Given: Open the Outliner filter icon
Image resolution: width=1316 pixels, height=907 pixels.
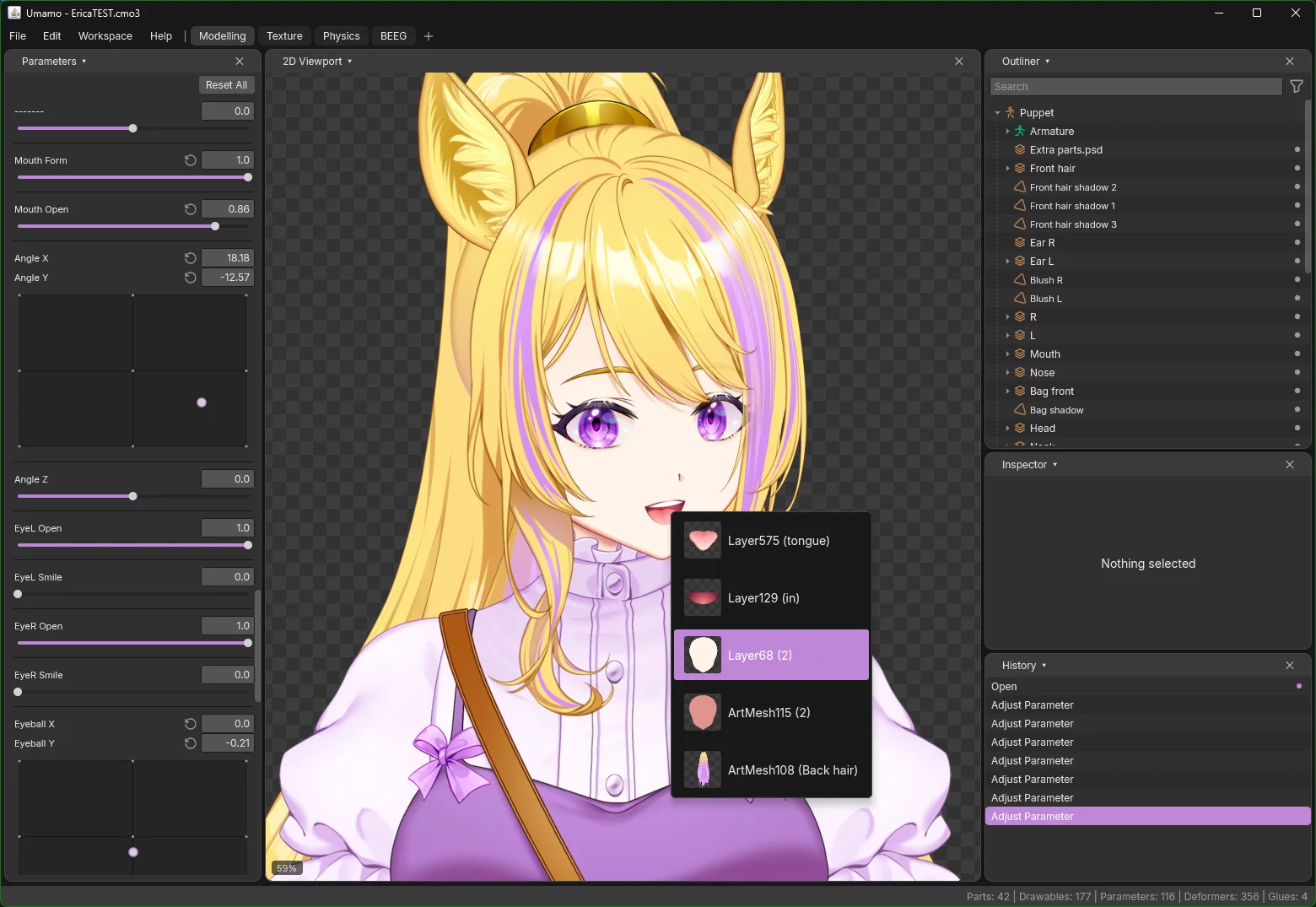Looking at the screenshot, I should [1297, 86].
